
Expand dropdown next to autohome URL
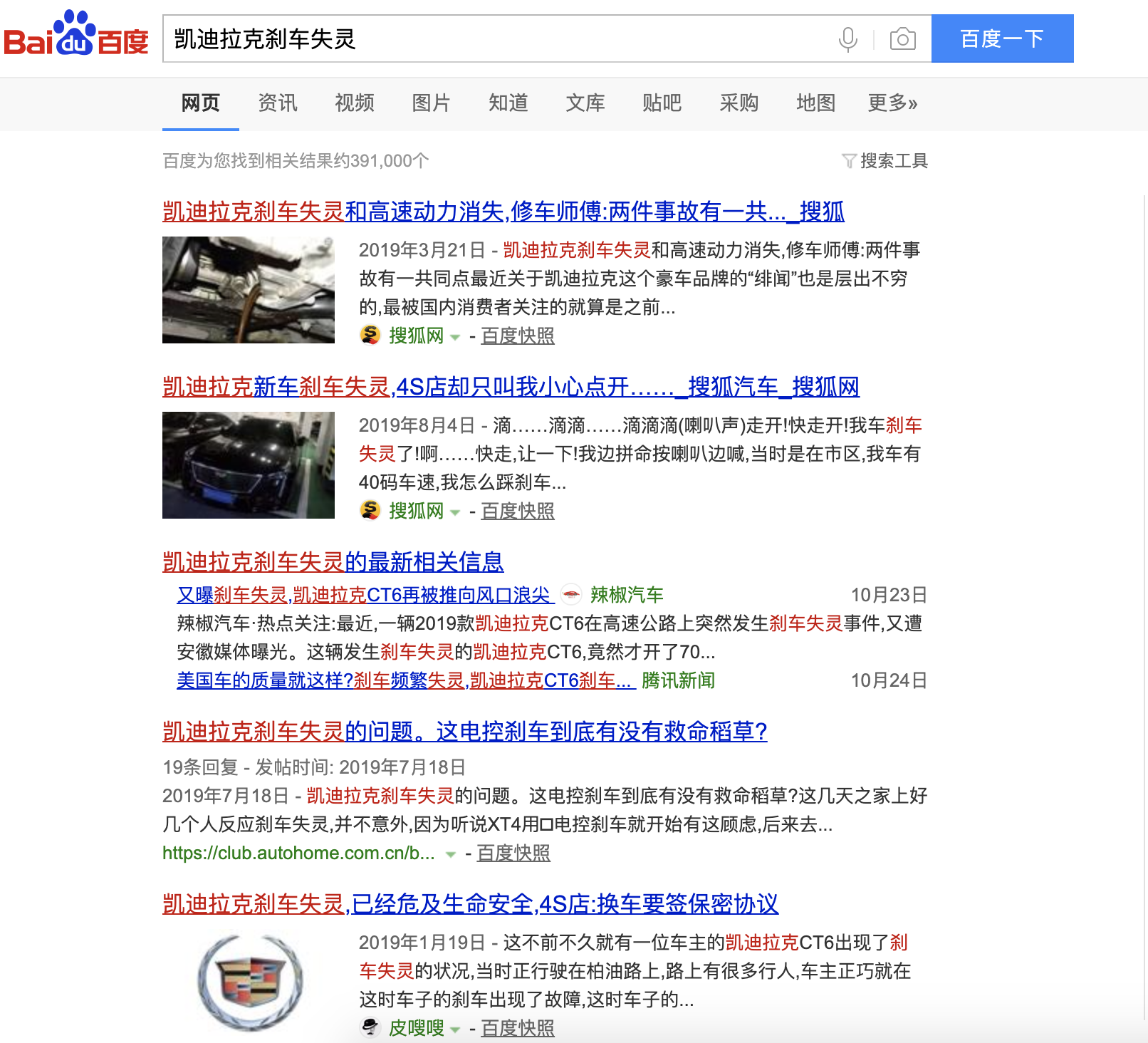tap(450, 854)
